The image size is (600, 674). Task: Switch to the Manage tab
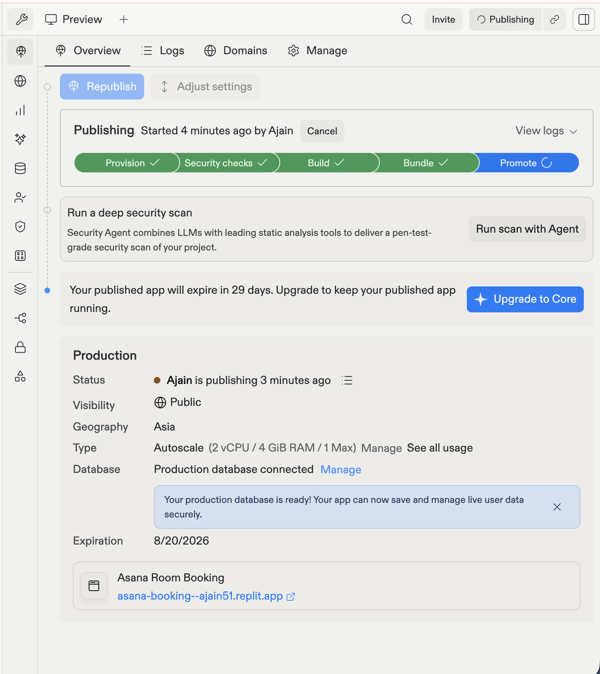317,51
